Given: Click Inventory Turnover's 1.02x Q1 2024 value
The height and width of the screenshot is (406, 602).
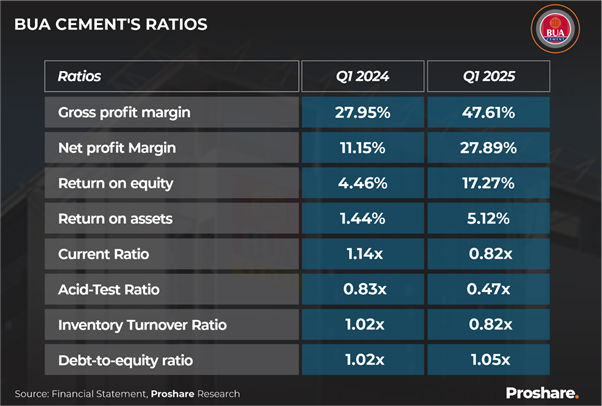Looking at the screenshot, I should click(365, 325).
